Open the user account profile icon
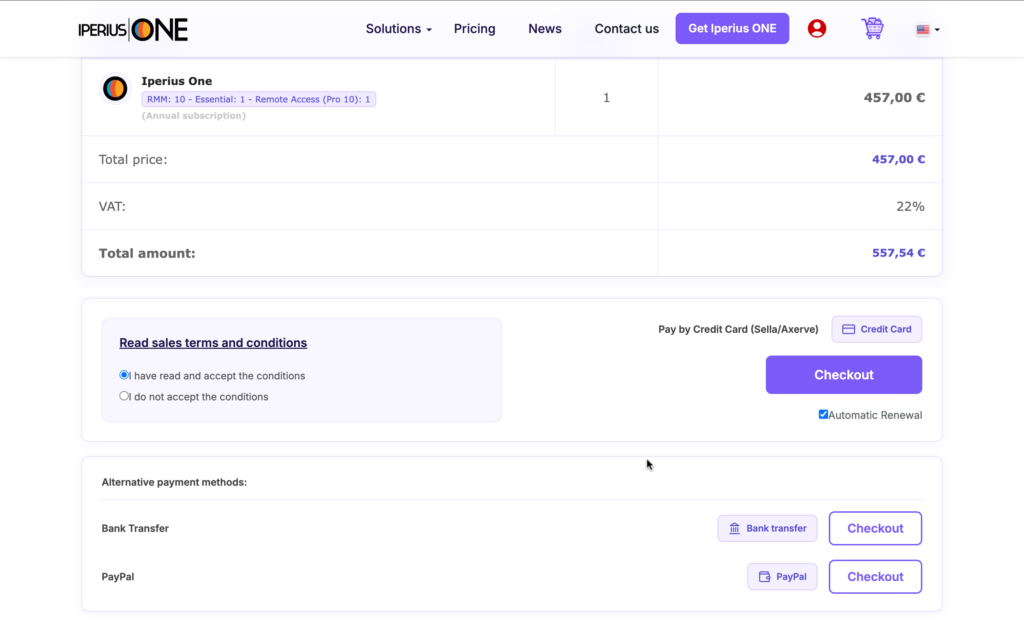The height and width of the screenshot is (640, 1024). 816,29
